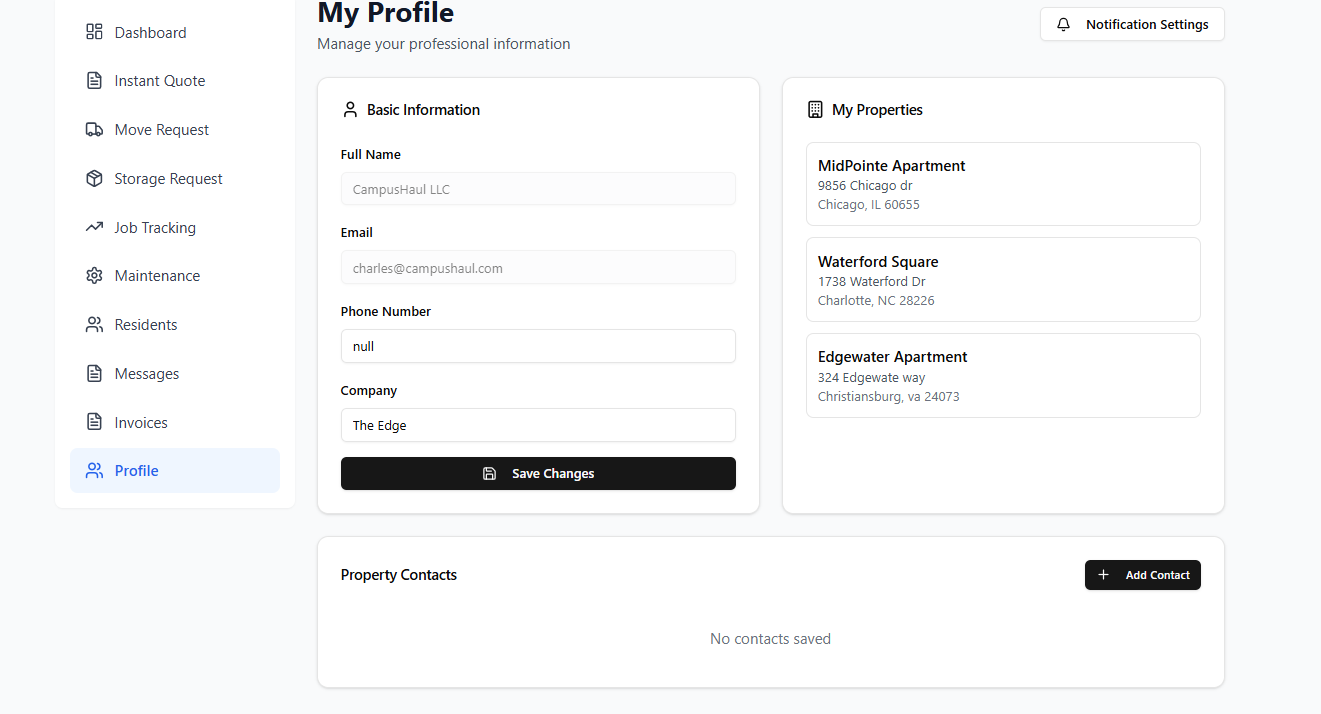The image size is (1321, 714).
Task: Select the Company field showing The Edge
Action: pos(538,425)
